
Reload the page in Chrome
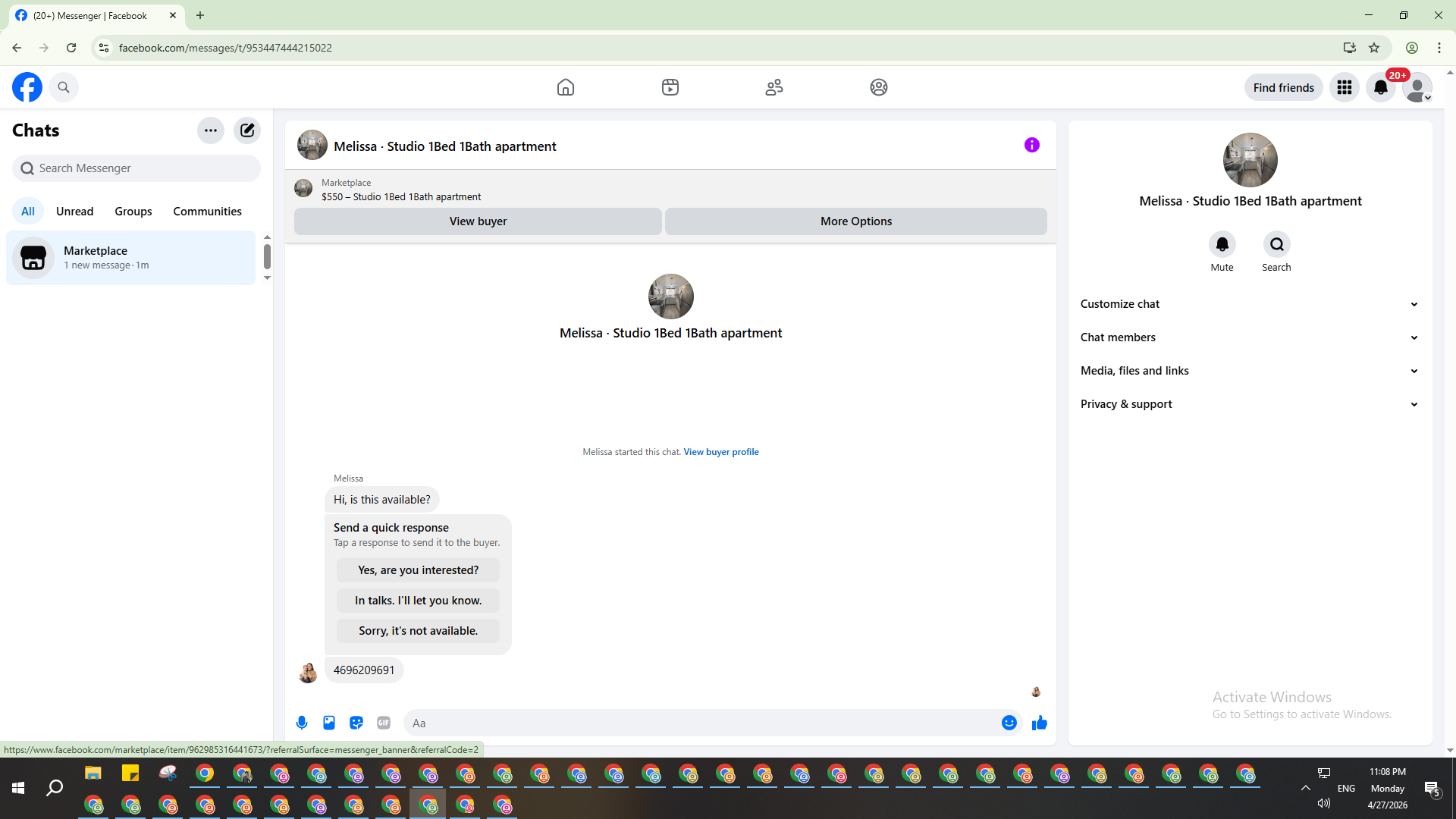(71, 48)
